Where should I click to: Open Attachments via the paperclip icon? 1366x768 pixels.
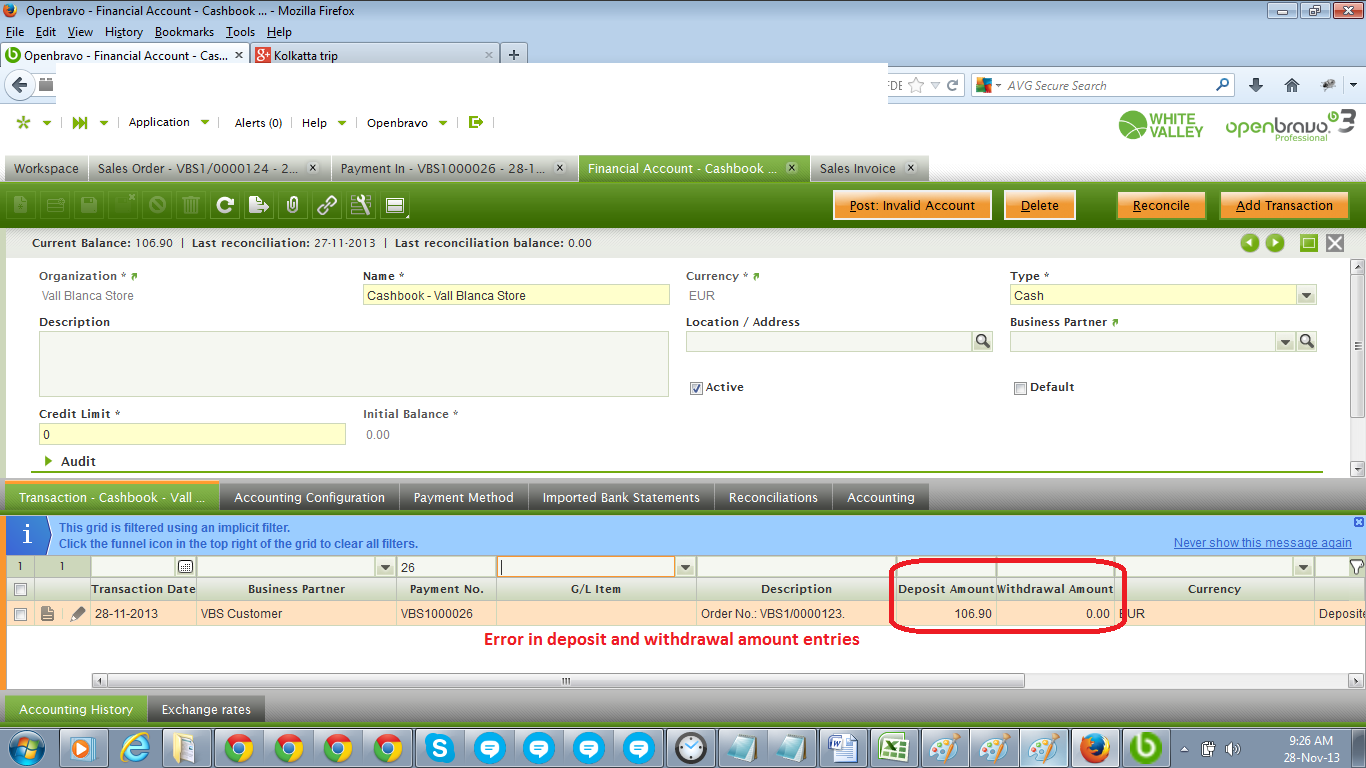292,205
